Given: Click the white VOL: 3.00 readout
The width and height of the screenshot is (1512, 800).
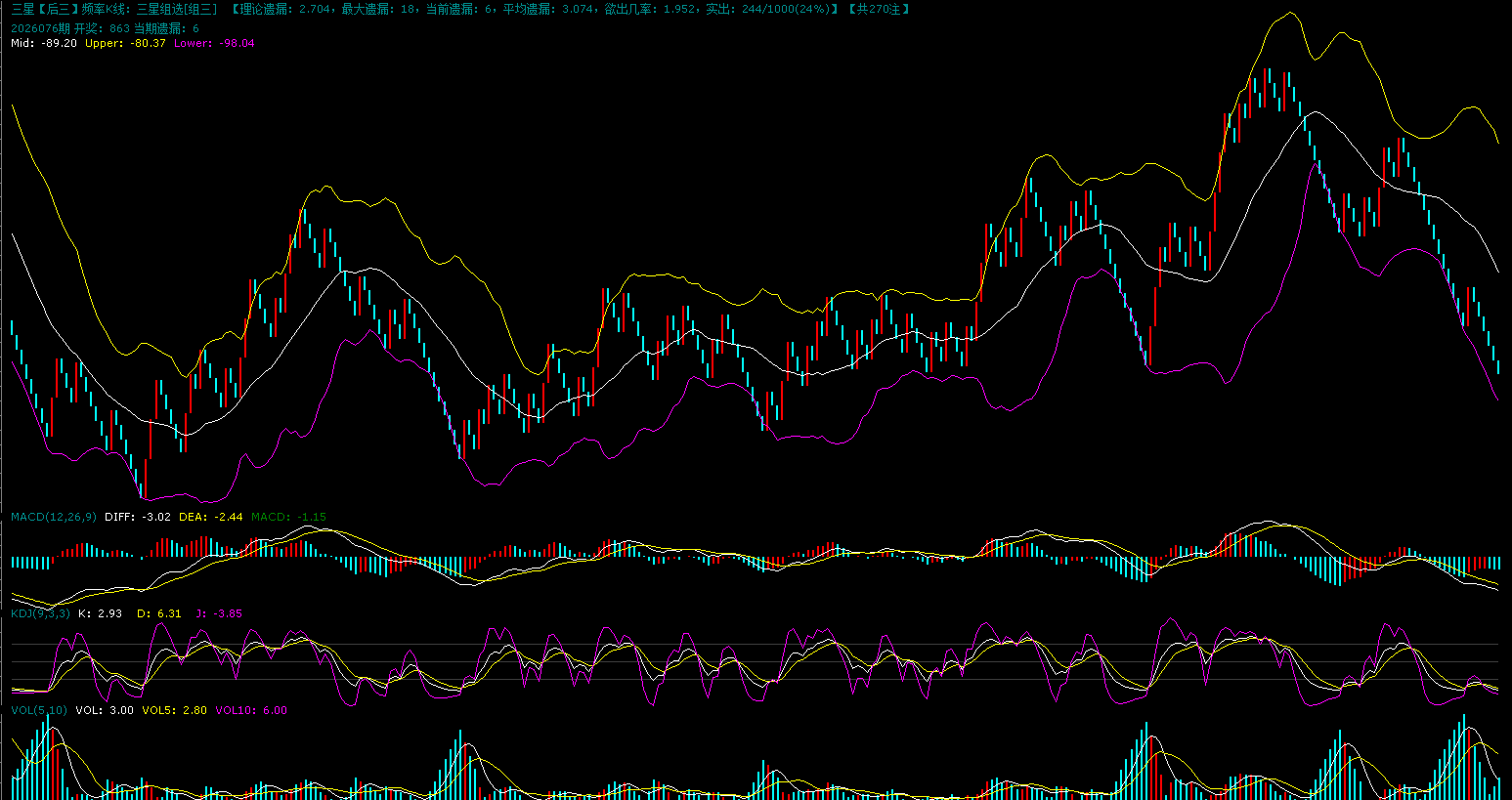Looking at the screenshot, I should point(105,710).
